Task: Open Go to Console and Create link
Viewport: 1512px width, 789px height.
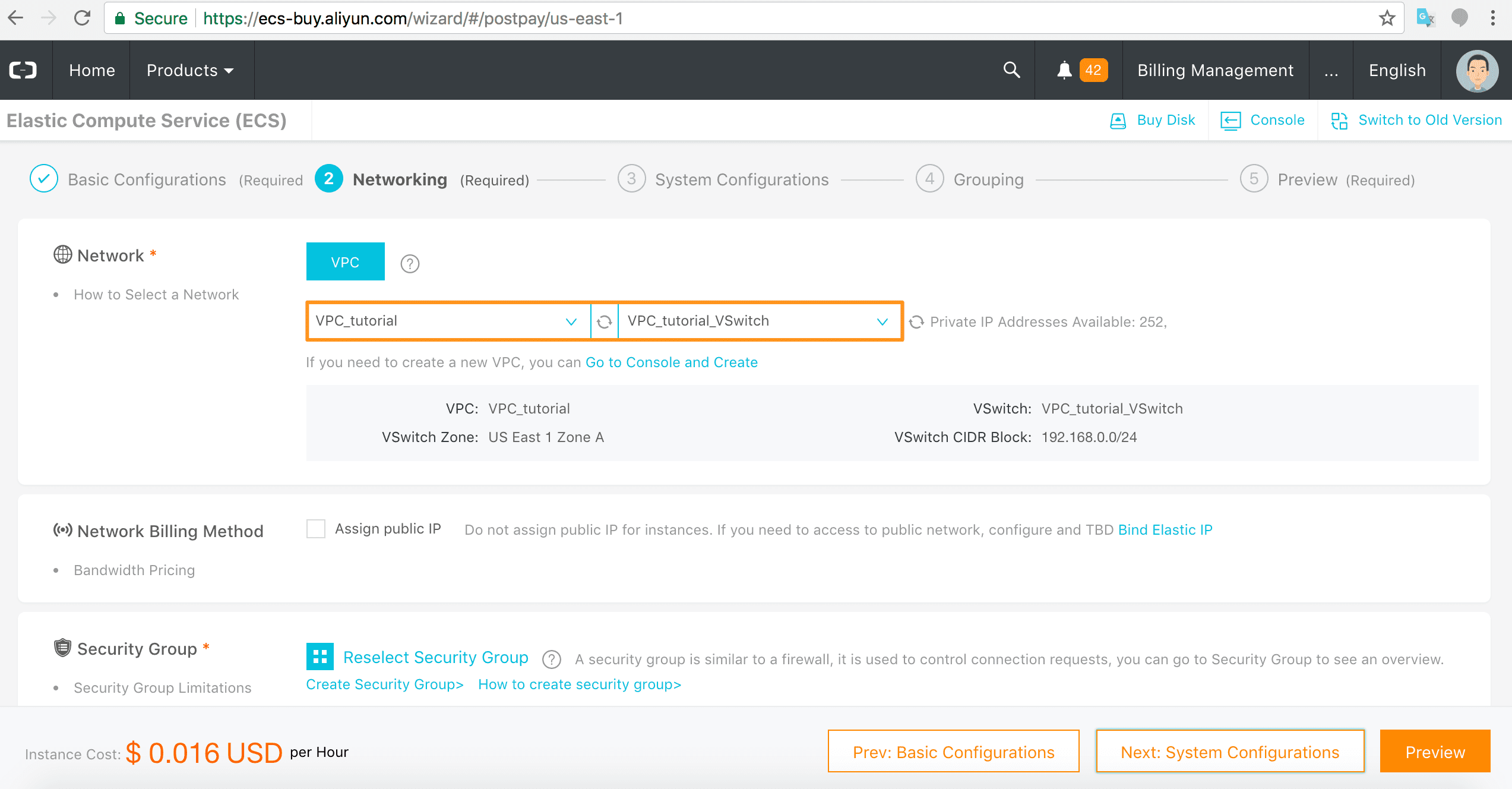Action: 671,362
